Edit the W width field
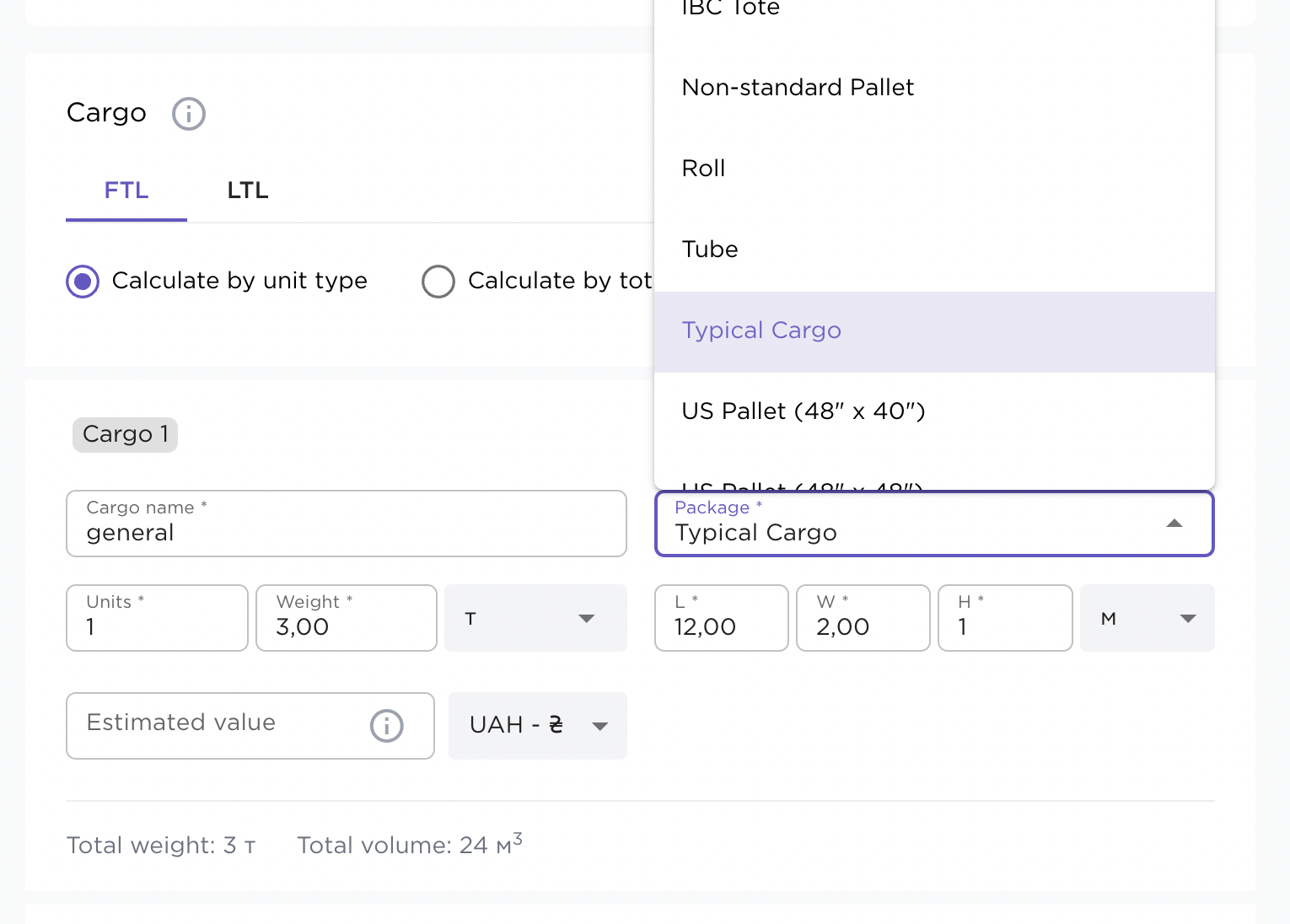Viewport: 1290px width, 924px height. click(863, 618)
